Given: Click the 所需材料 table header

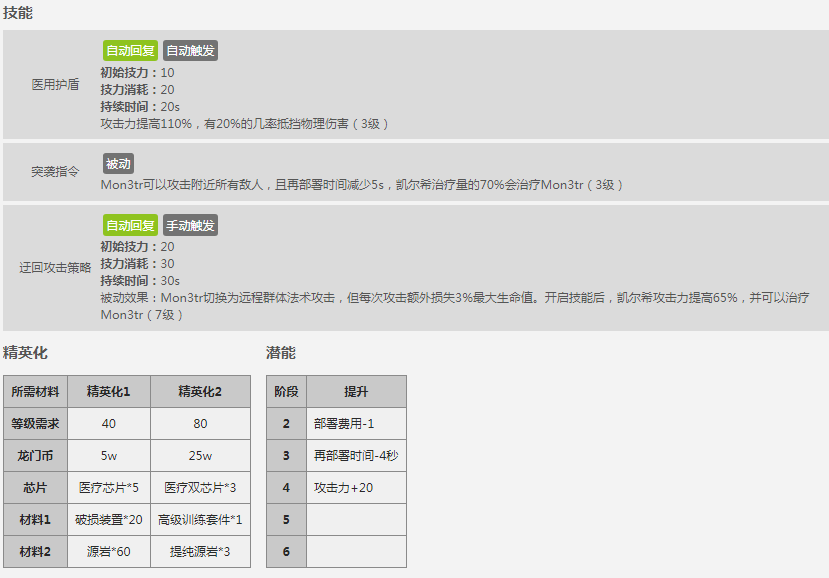Looking at the screenshot, I should tap(35, 391).
